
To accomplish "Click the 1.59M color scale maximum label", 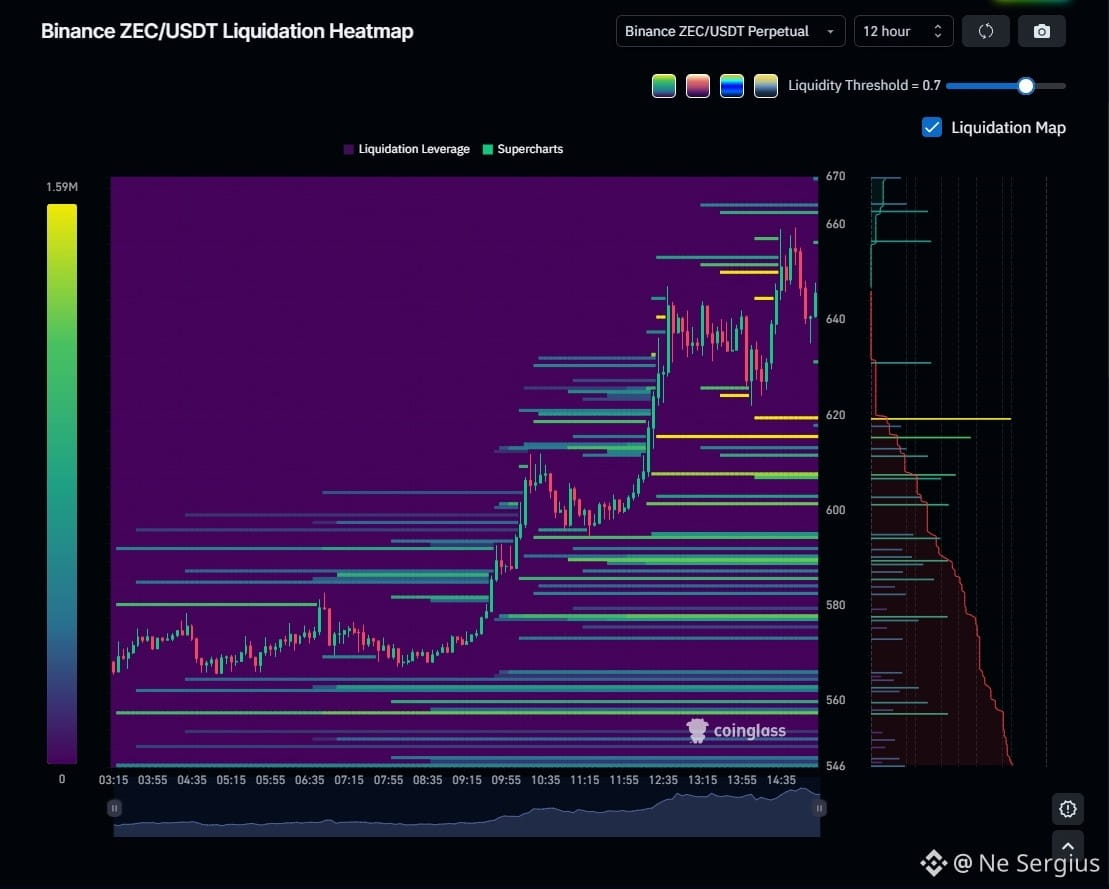I will (62, 187).
